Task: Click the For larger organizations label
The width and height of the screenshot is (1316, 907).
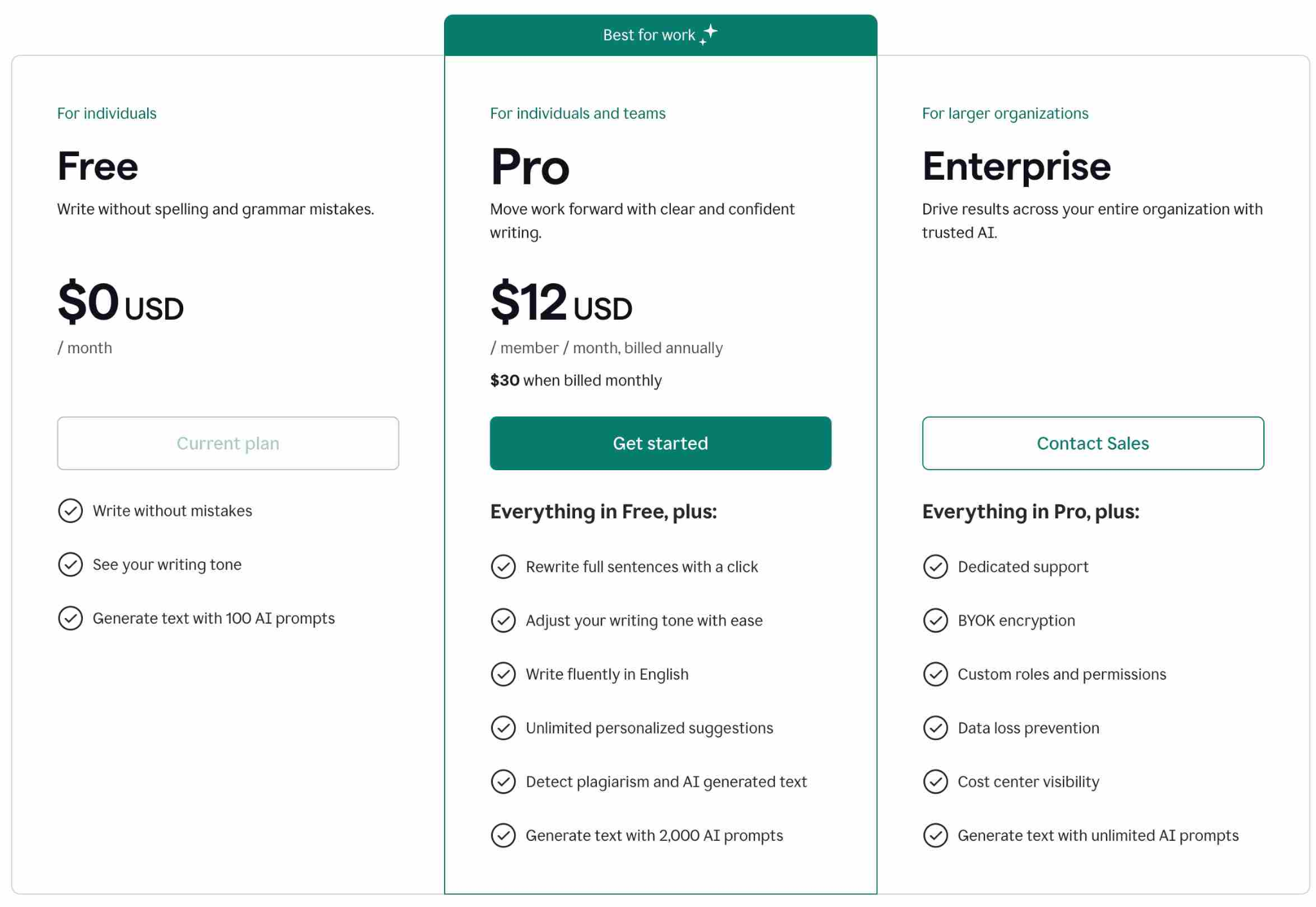Action: [1005, 114]
